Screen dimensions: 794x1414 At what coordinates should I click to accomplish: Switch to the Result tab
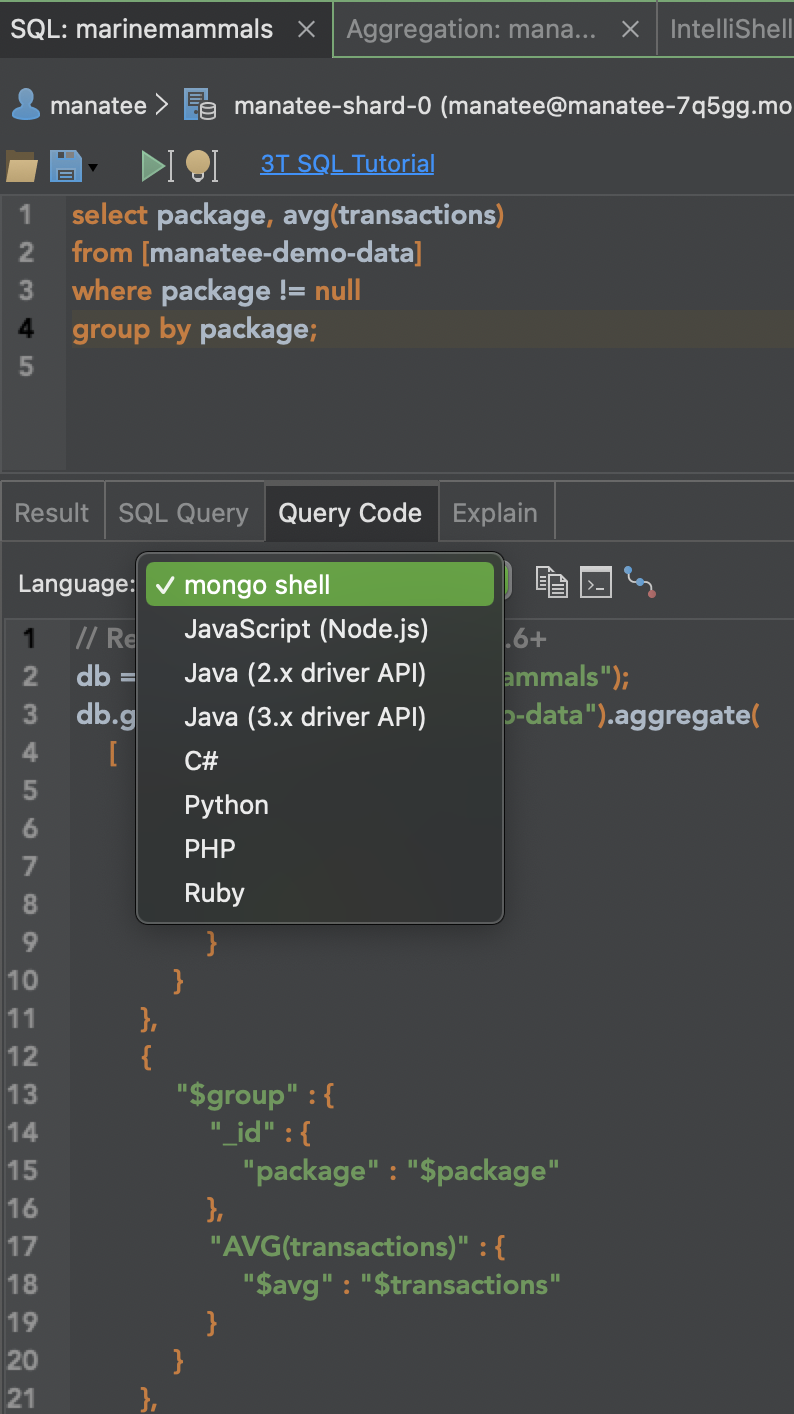point(52,513)
